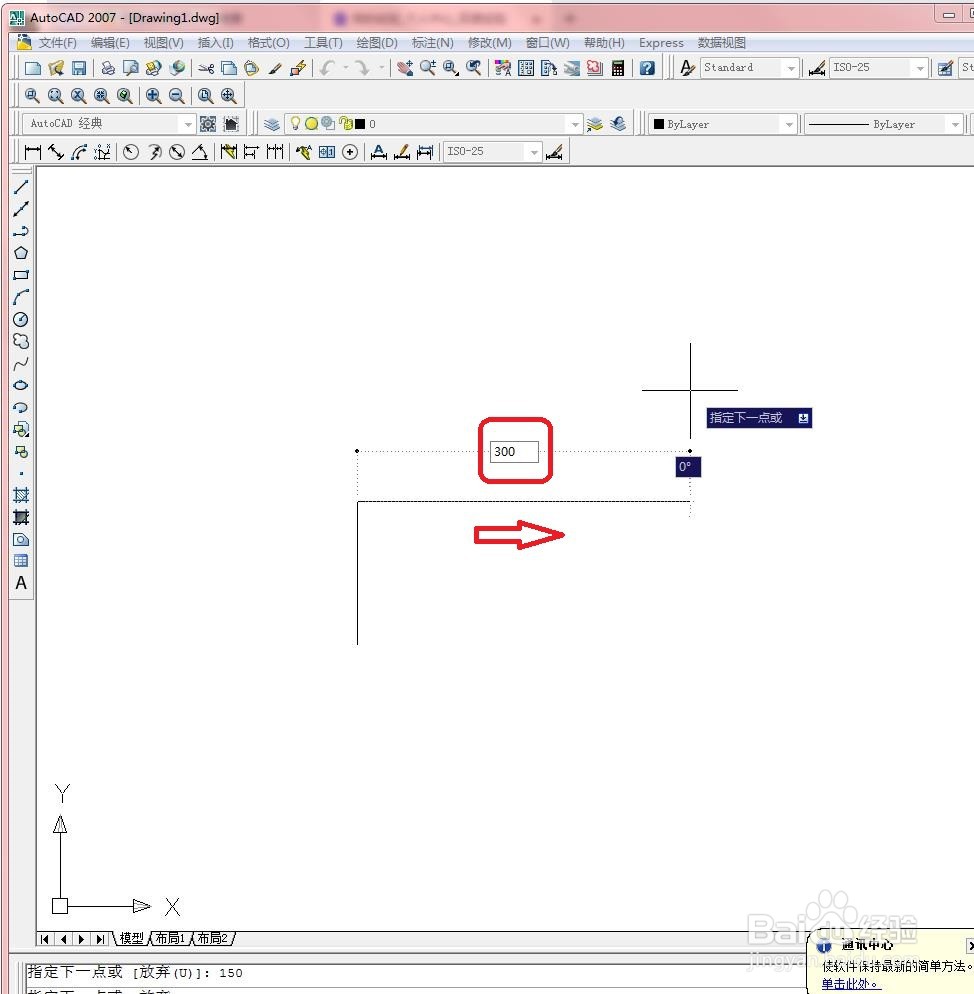Select the Angular dimension tool
Viewport: 974px width, 994px height.
click(x=200, y=152)
